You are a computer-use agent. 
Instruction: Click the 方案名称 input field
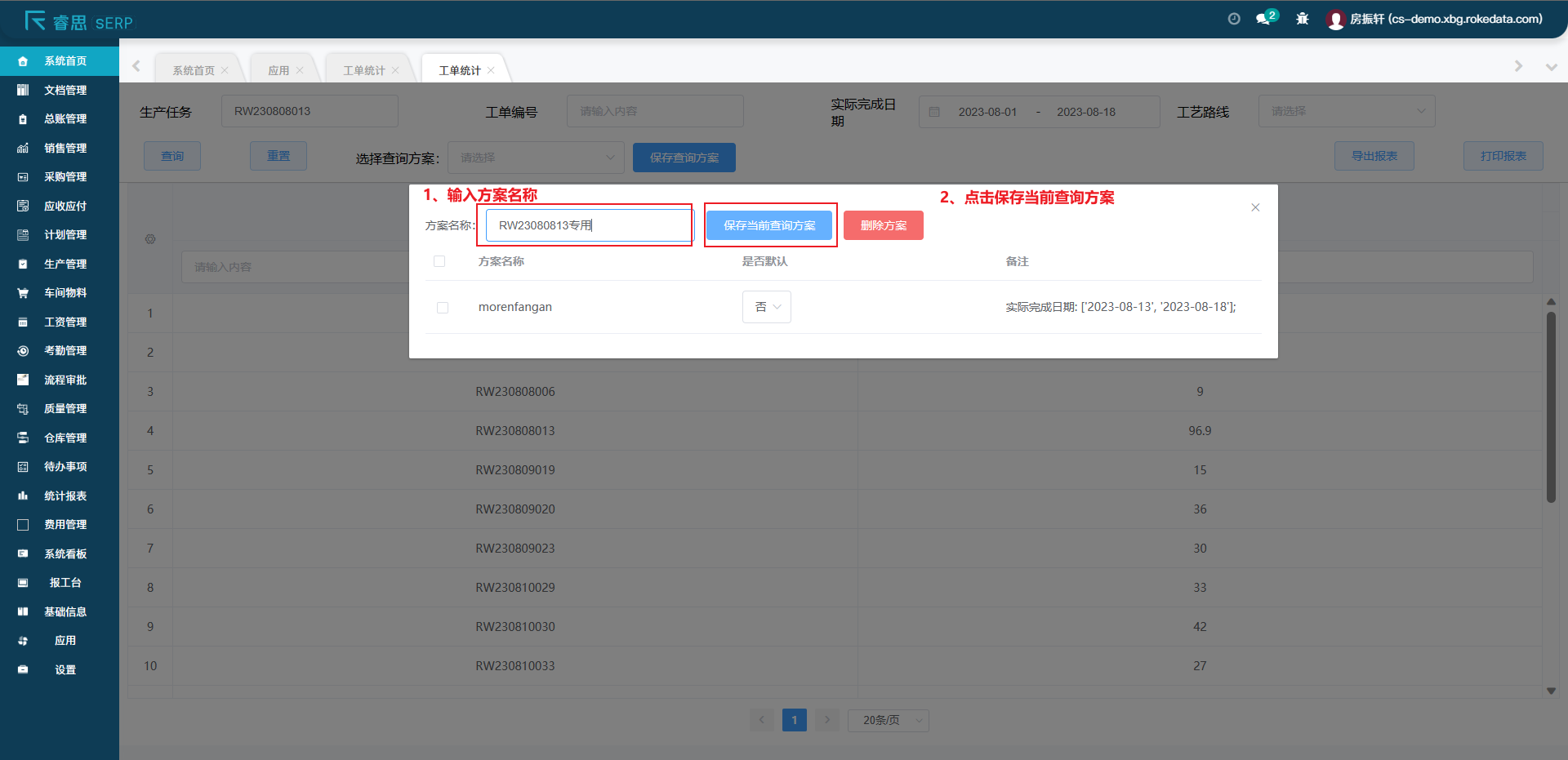[588, 225]
